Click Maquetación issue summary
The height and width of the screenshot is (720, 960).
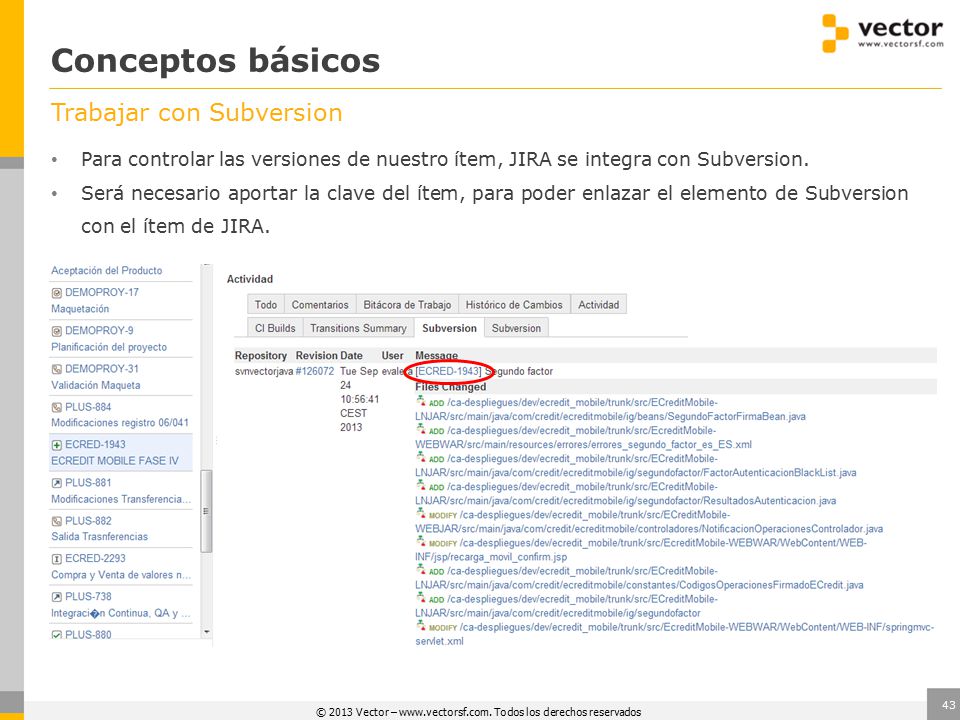pyautogui.click(x=80, y=309)
